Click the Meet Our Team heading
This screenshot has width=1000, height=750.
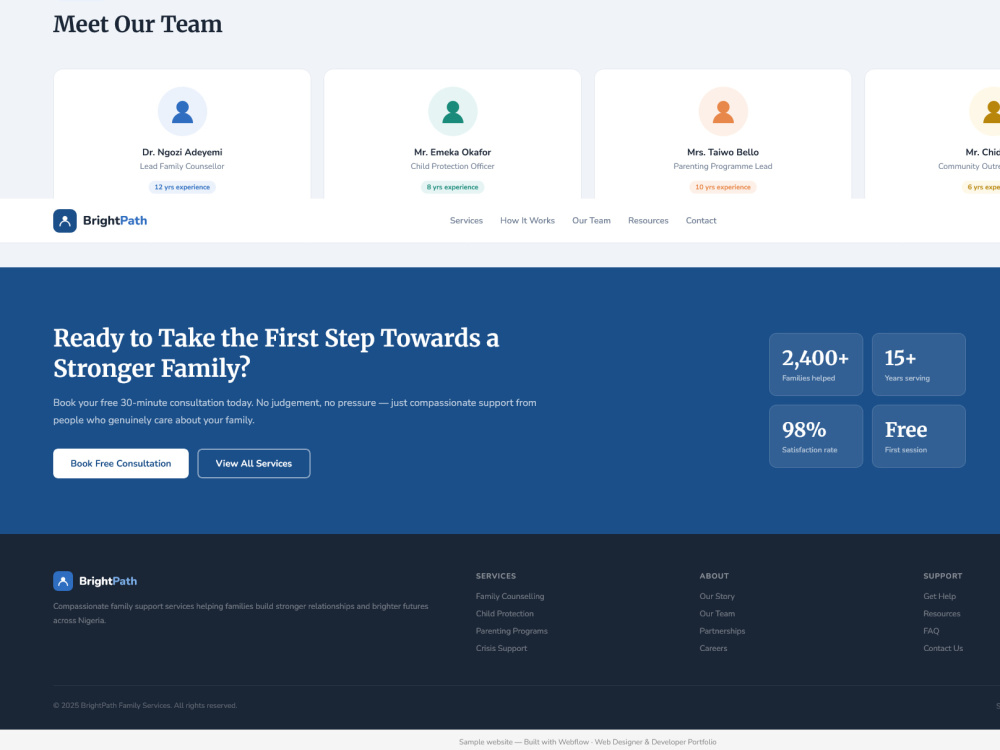click(x=138, y=24)
